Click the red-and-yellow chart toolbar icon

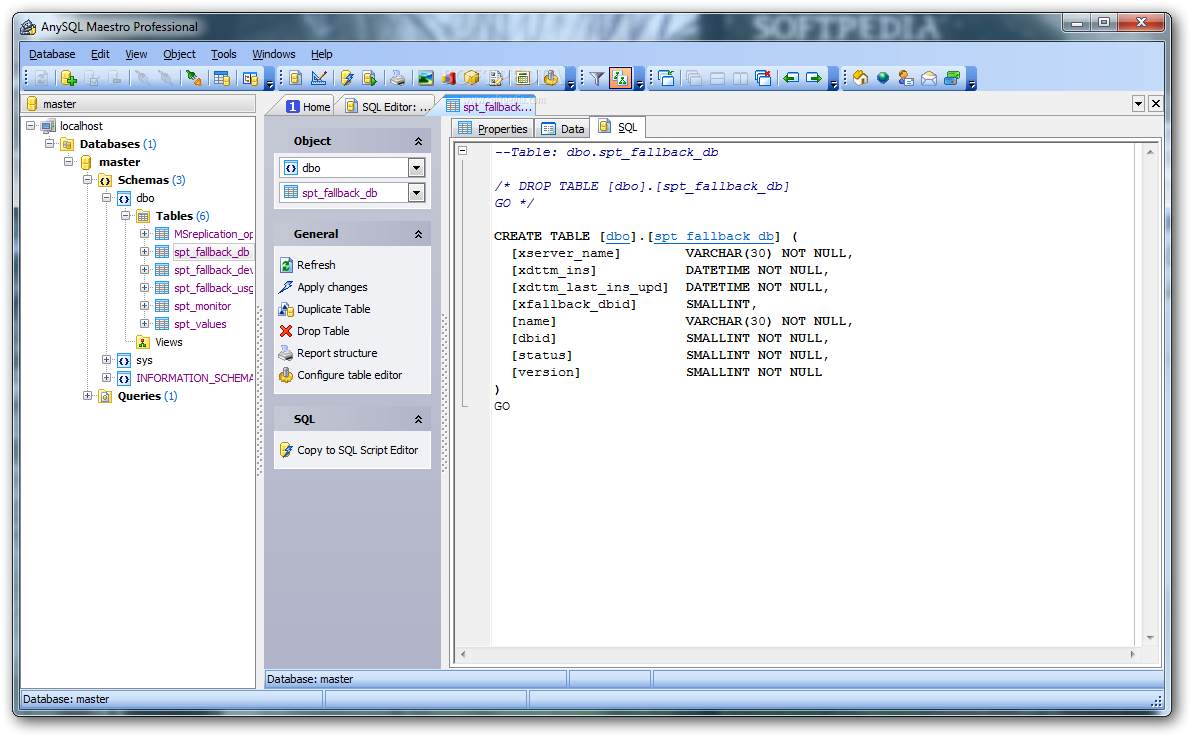[x=449, y=78]
